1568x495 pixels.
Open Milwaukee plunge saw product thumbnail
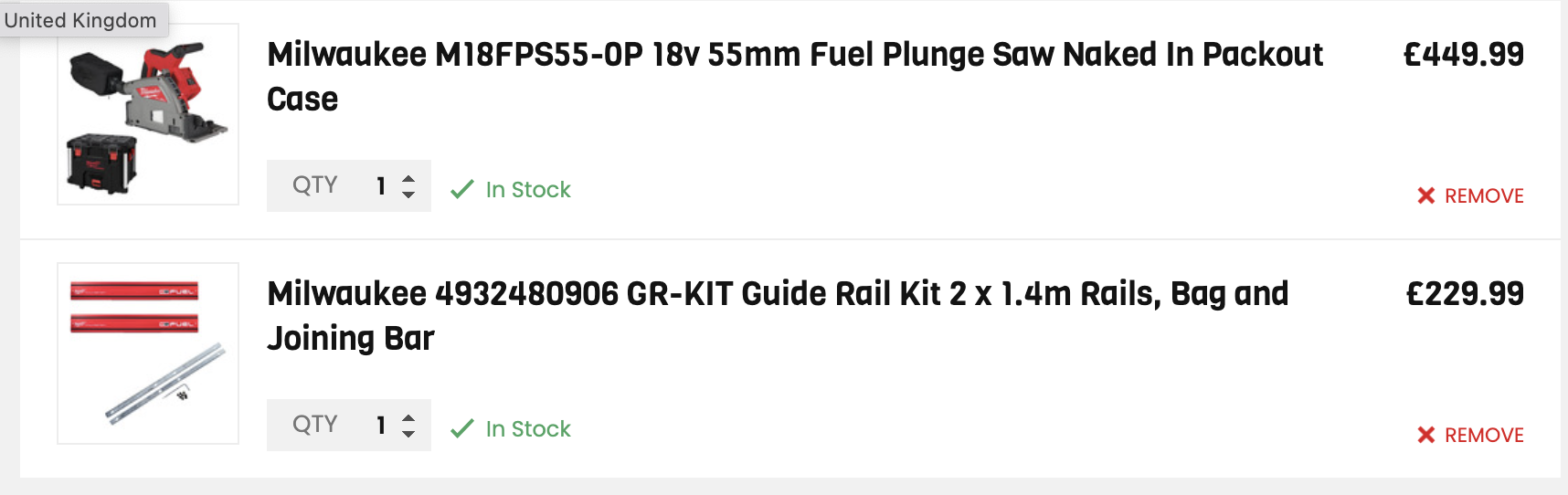(x=148, y=114)
